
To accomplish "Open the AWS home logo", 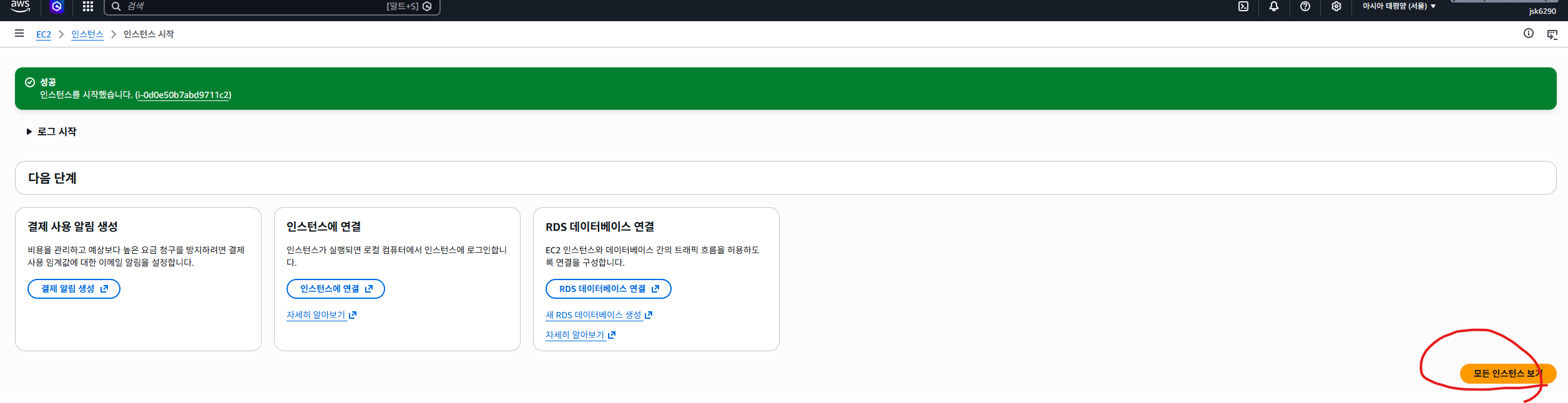I will [20, 6].
